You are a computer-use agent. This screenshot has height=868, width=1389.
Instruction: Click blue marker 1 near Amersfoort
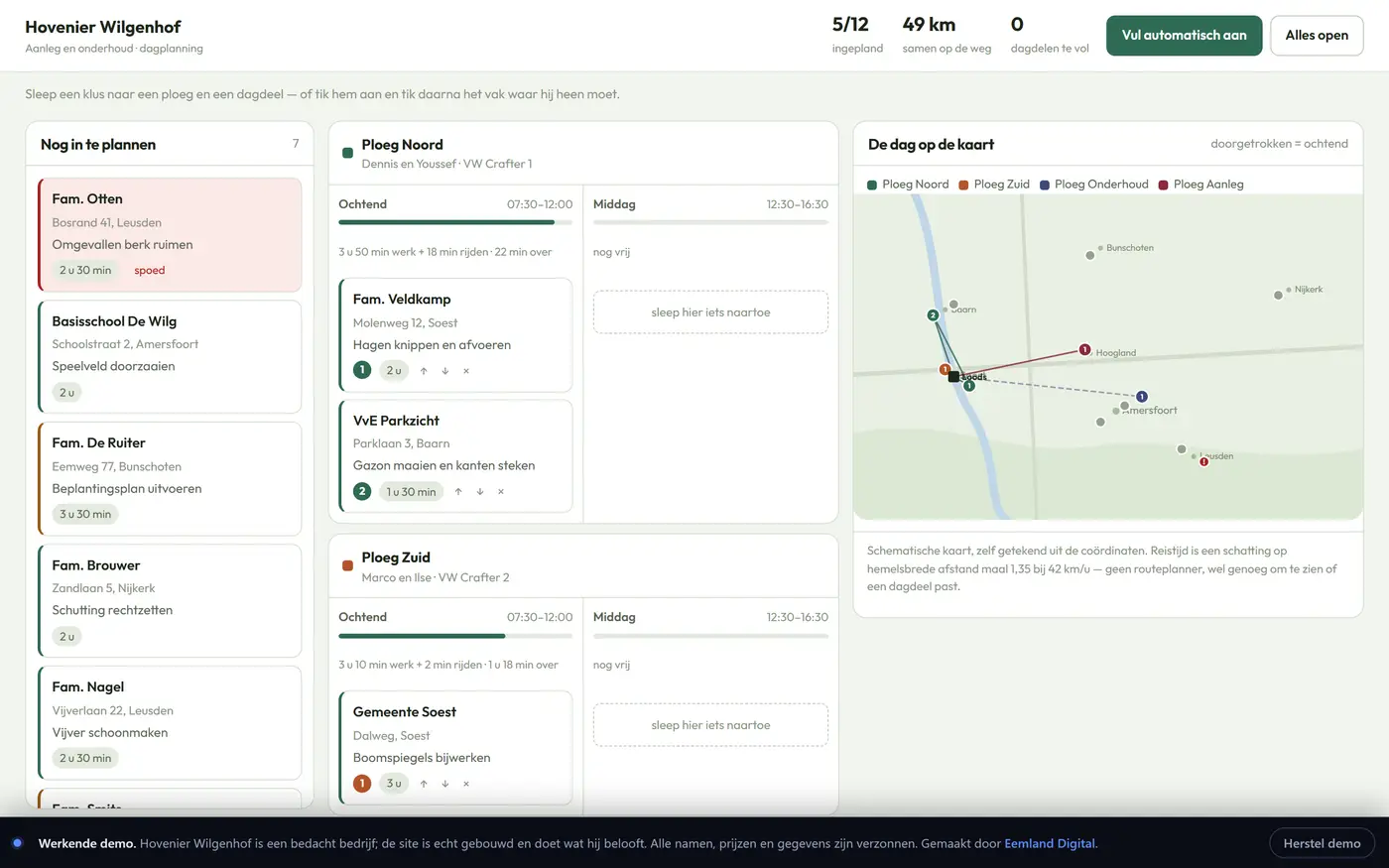1142,397
